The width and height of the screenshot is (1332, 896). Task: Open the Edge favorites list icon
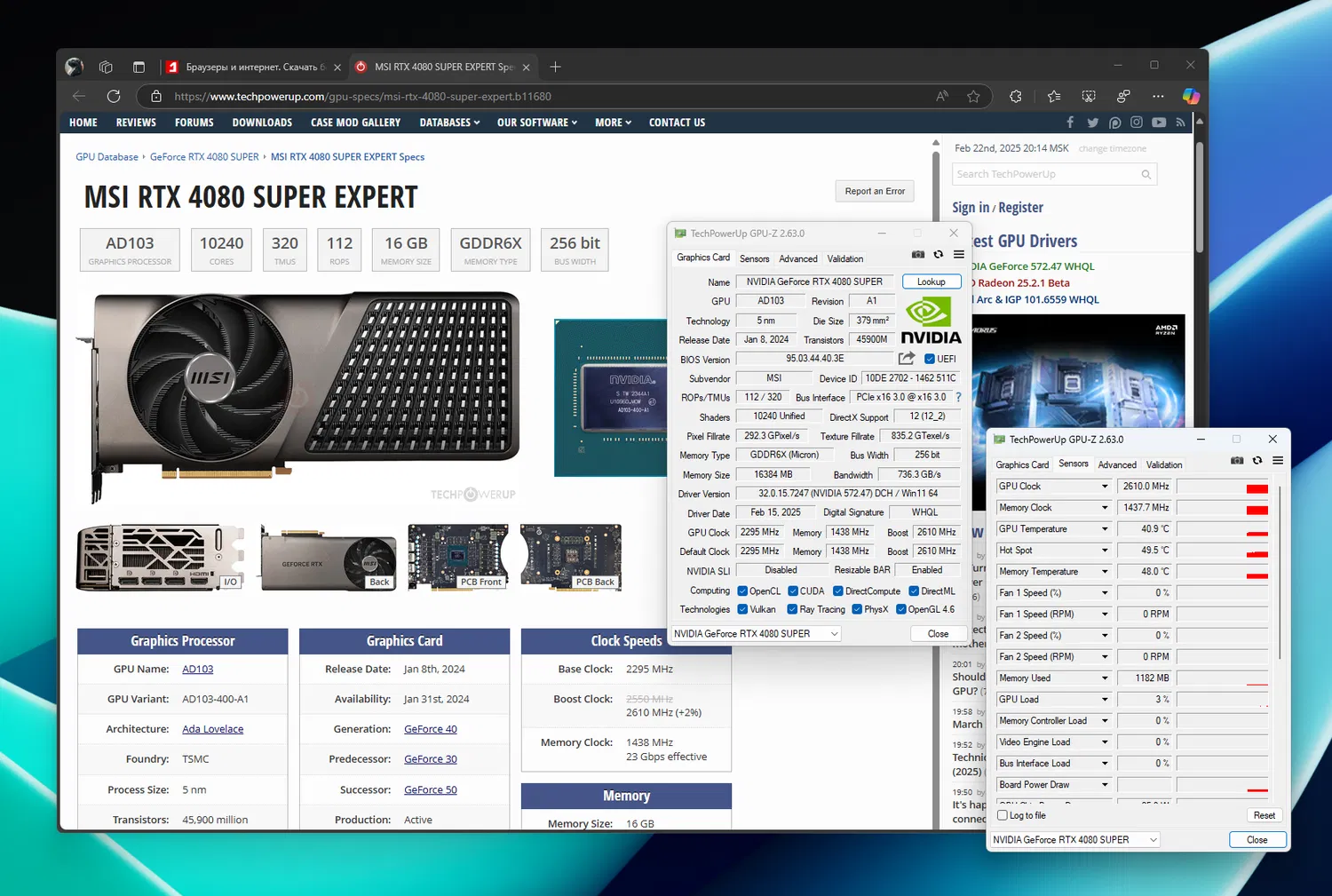coord(1054,96)
